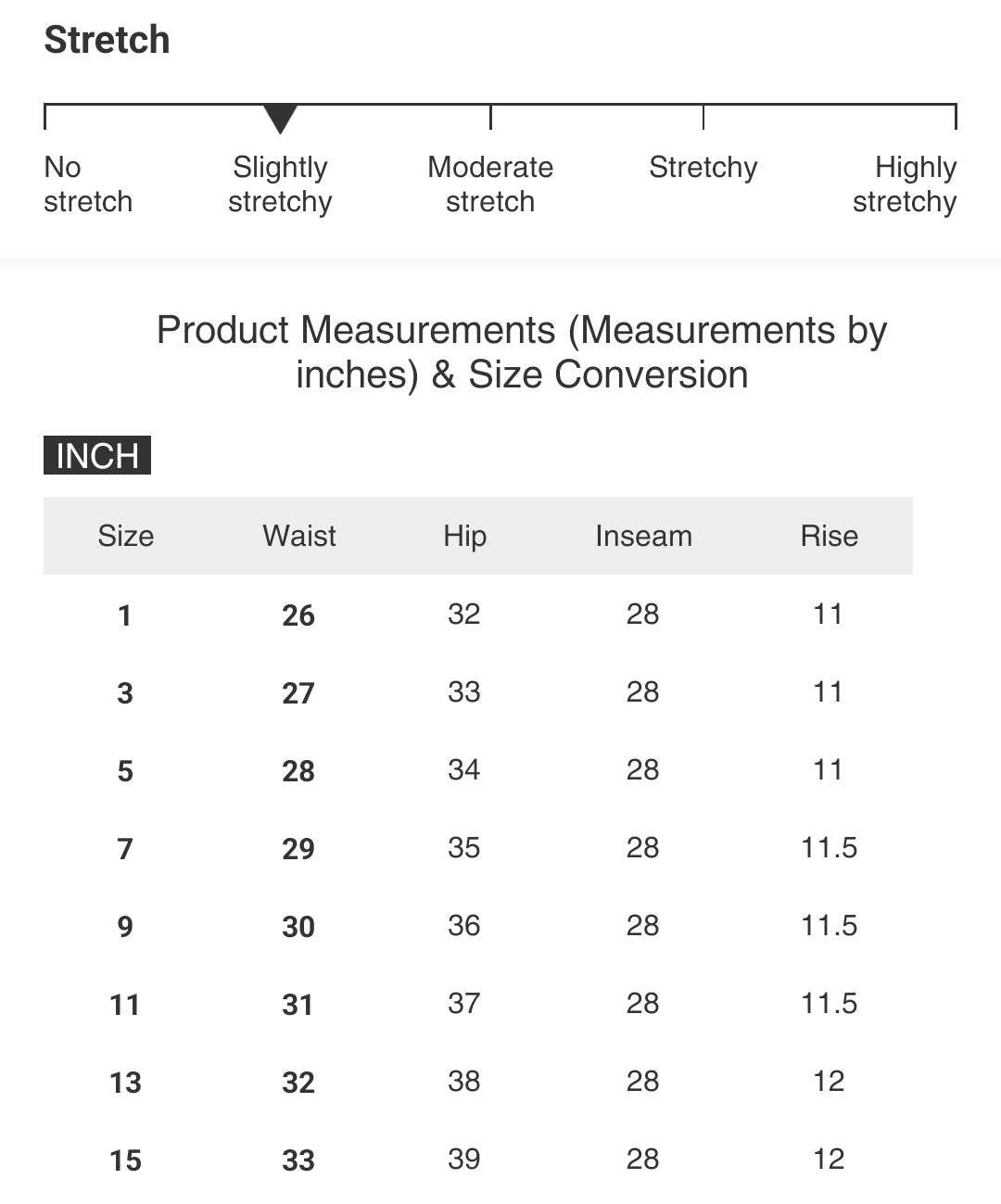Click the Product Measurements title text
The image size is (1001, 1204).
click(x=522, y=352)
